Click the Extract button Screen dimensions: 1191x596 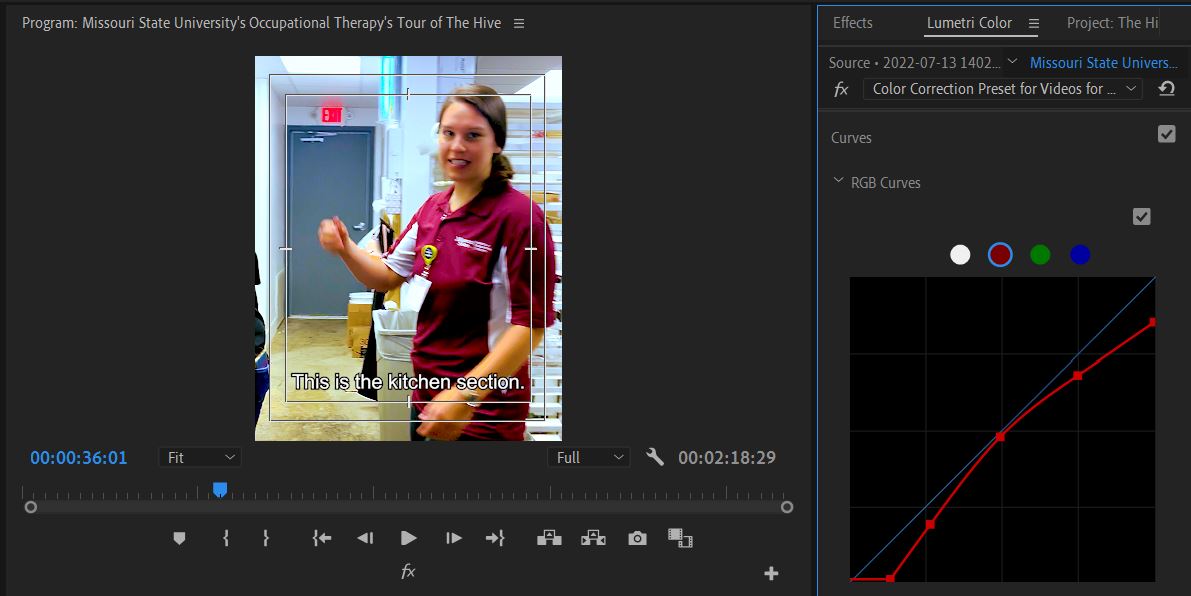pos(593,538)
